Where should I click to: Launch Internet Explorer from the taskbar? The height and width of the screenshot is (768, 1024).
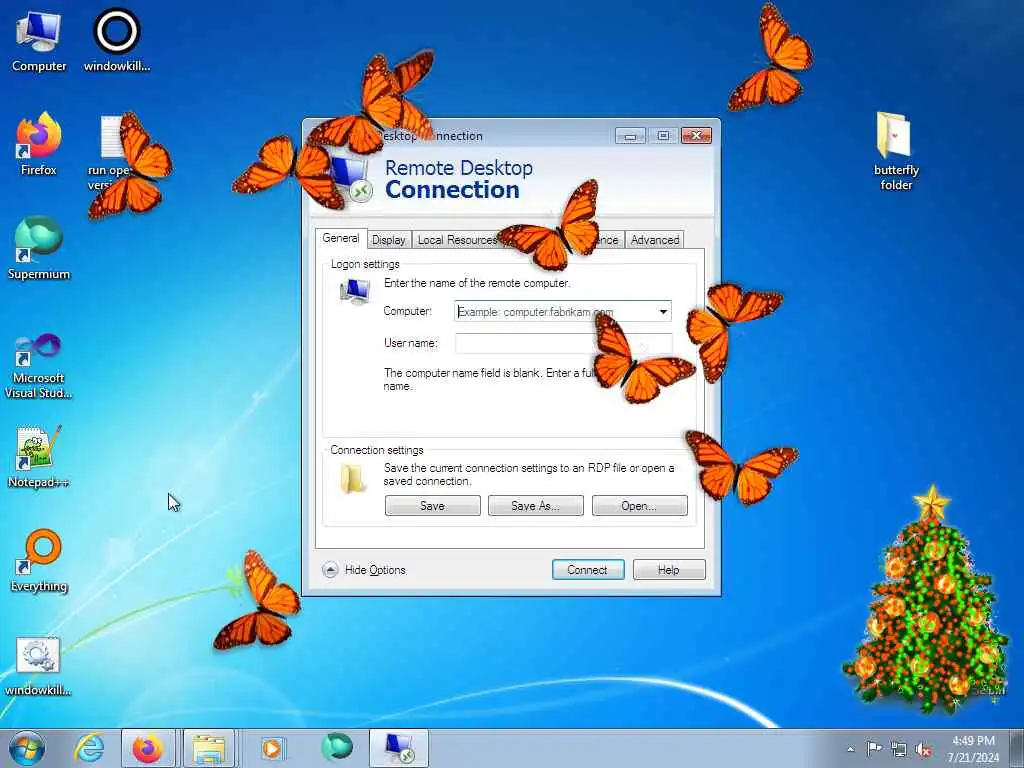(x=89, y=748)
